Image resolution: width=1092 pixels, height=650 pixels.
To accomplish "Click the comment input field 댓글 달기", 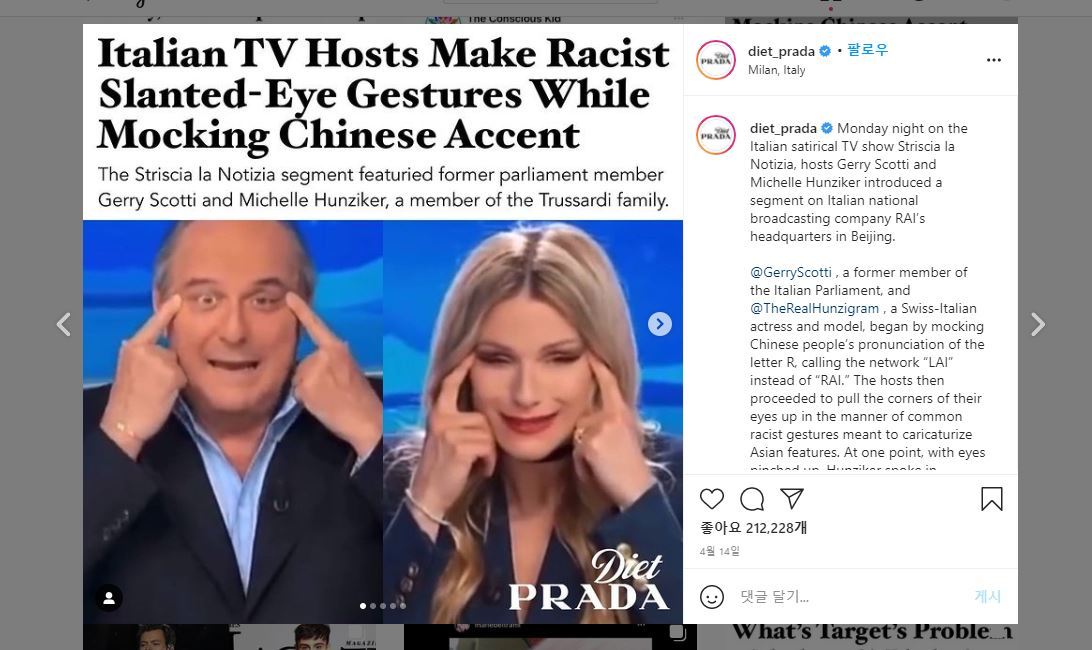I will pyautogui.click(x=850, y=597).
